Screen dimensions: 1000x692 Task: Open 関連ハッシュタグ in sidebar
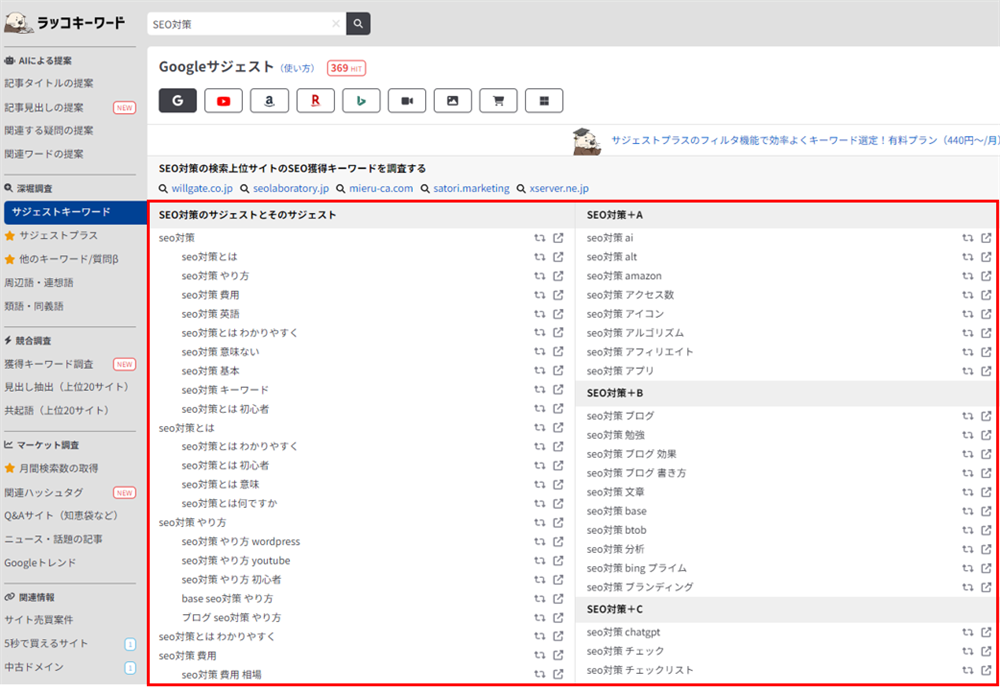point(44,492)
